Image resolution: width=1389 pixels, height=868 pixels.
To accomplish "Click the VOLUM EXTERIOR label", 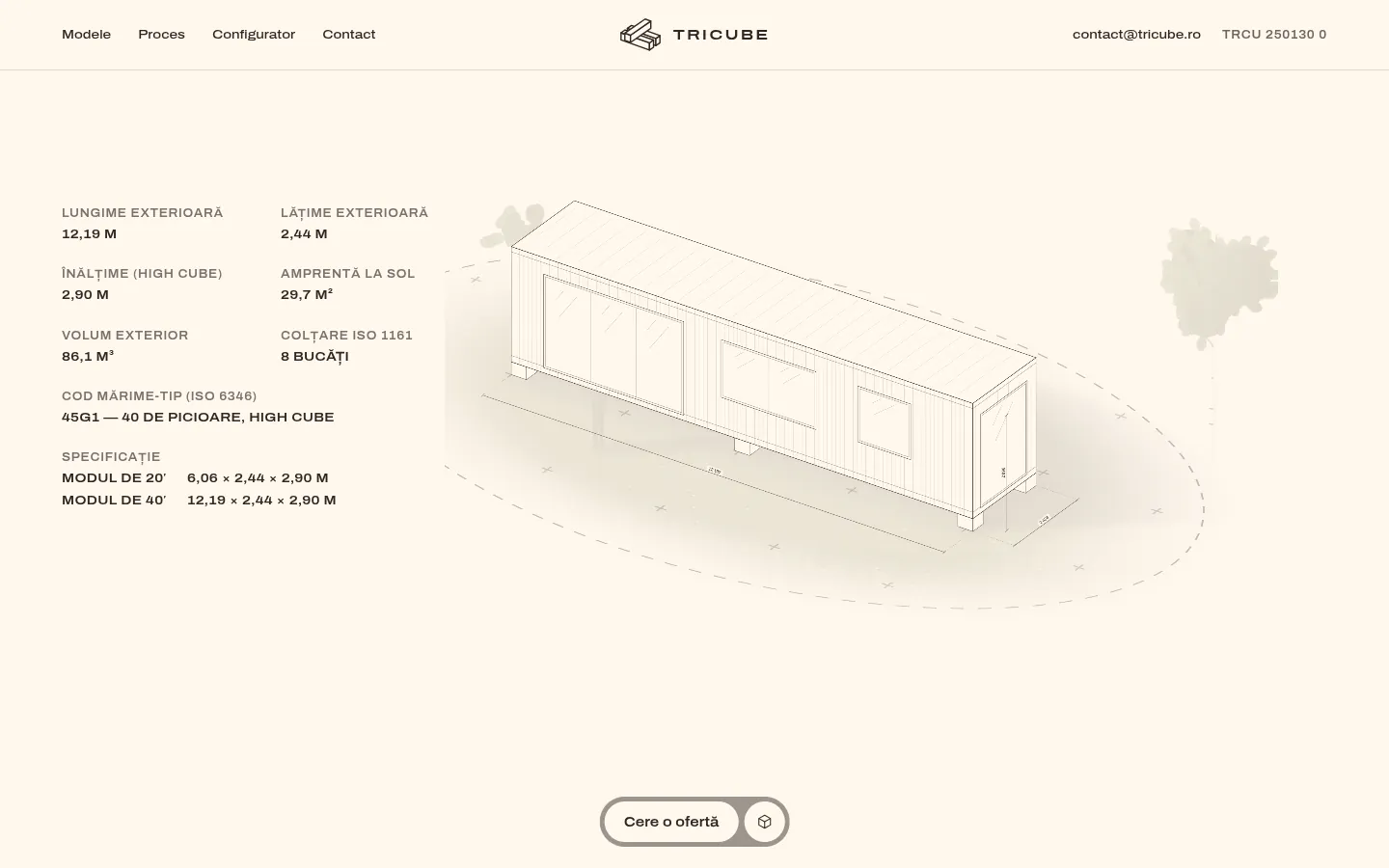I will [124, 336].
